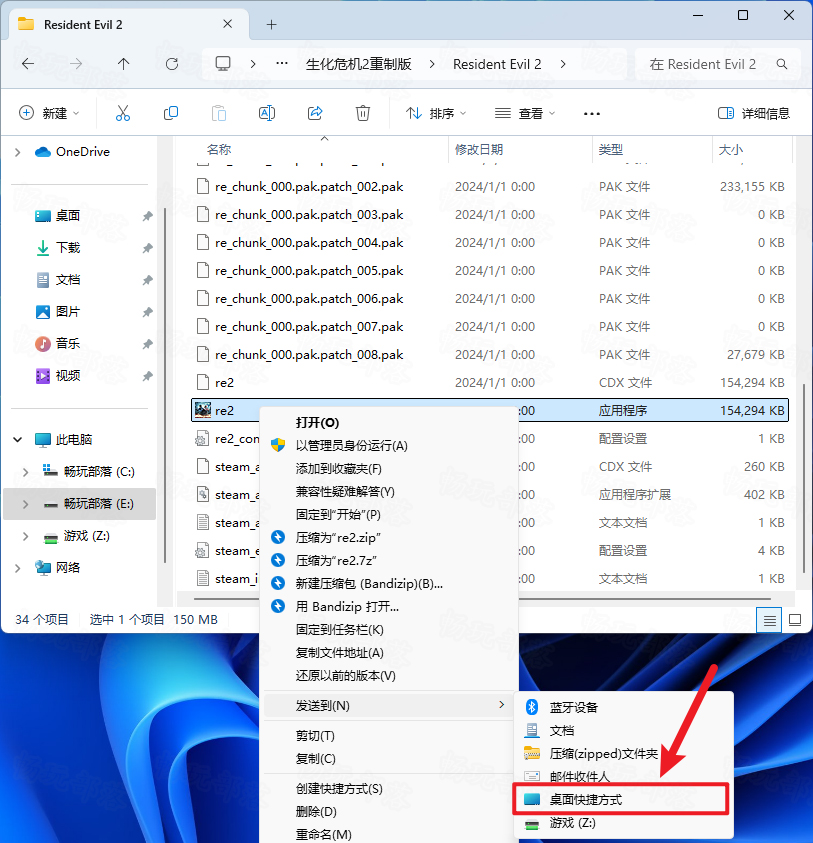Expand the 畅玩部落 (E:) drive node
This screenshot has width=813, height=843.
click(25, 504)
